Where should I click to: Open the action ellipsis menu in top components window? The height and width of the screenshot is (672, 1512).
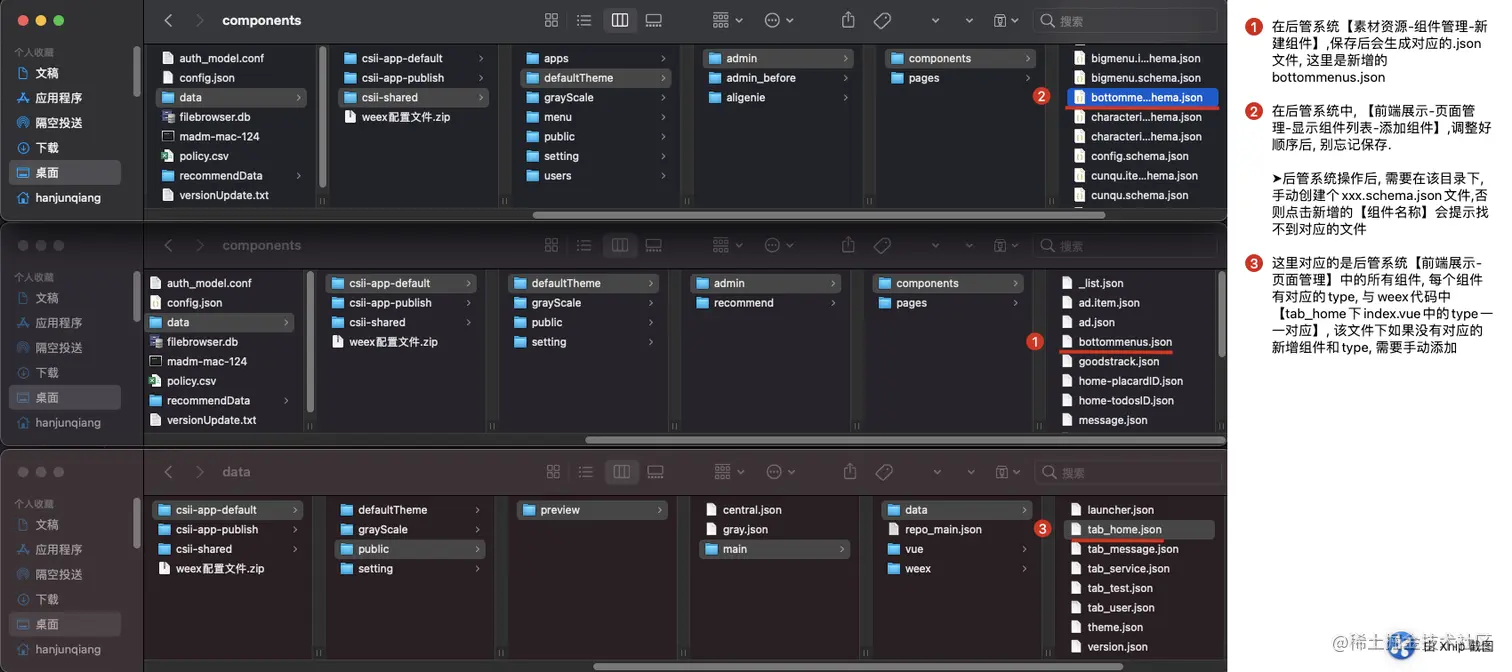(779, 20)
